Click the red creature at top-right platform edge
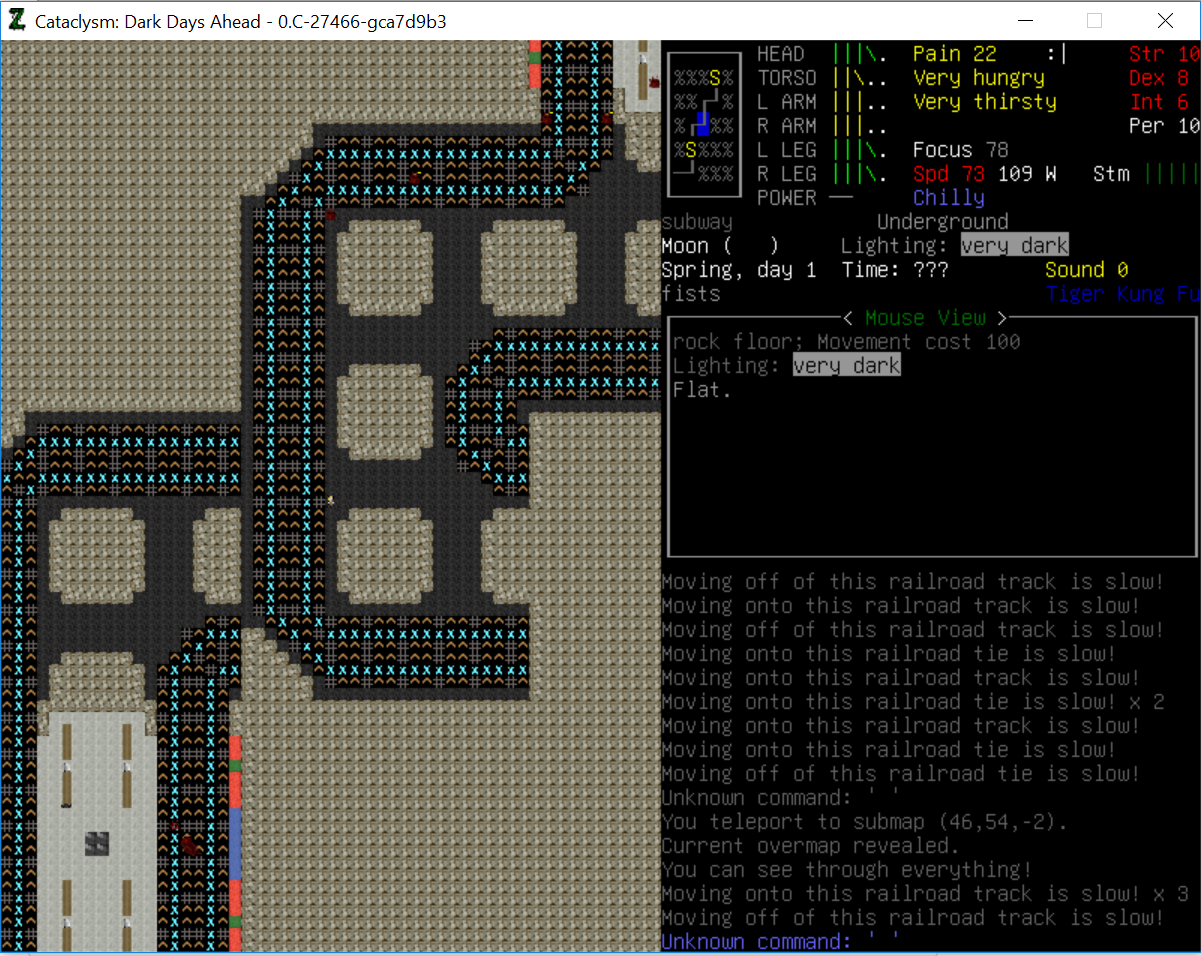 tap(652, 82)
